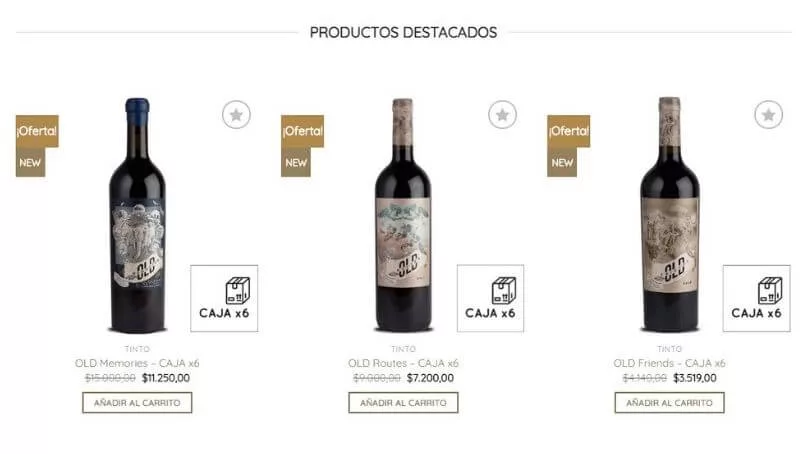Click wishlist star for OLD Friends
This screenshot has height=454, width=800.
[769, 115]
